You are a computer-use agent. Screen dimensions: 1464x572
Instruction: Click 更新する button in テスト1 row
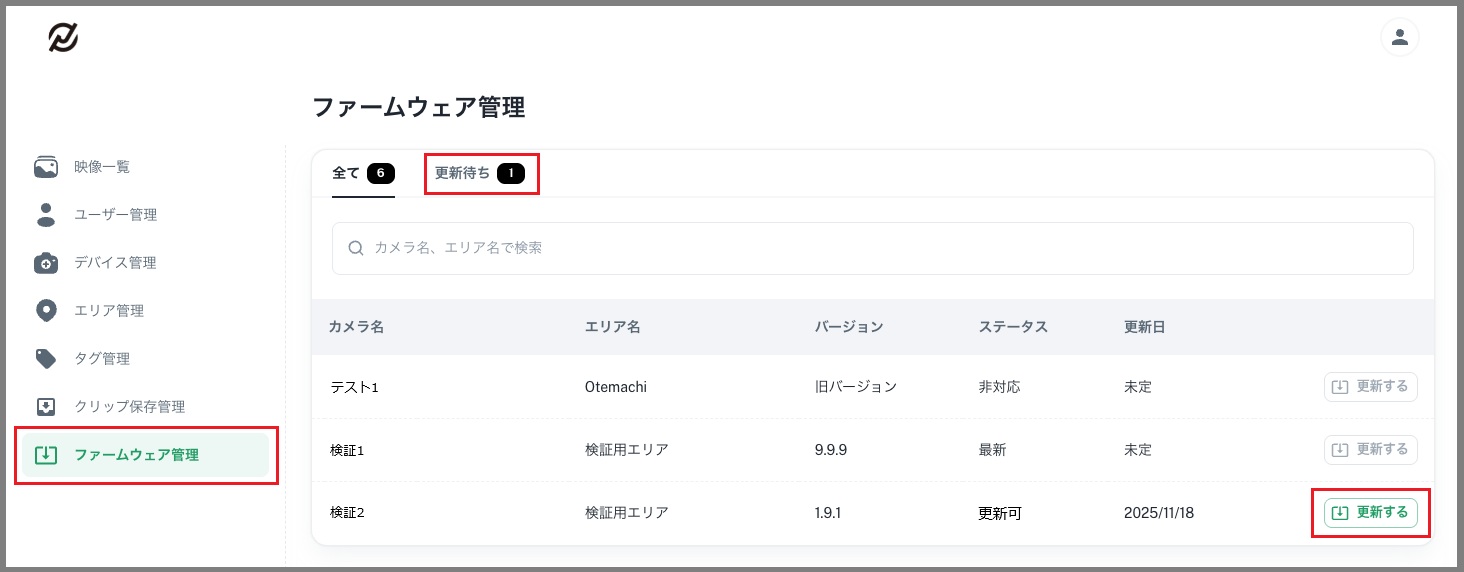(1370, 387)
